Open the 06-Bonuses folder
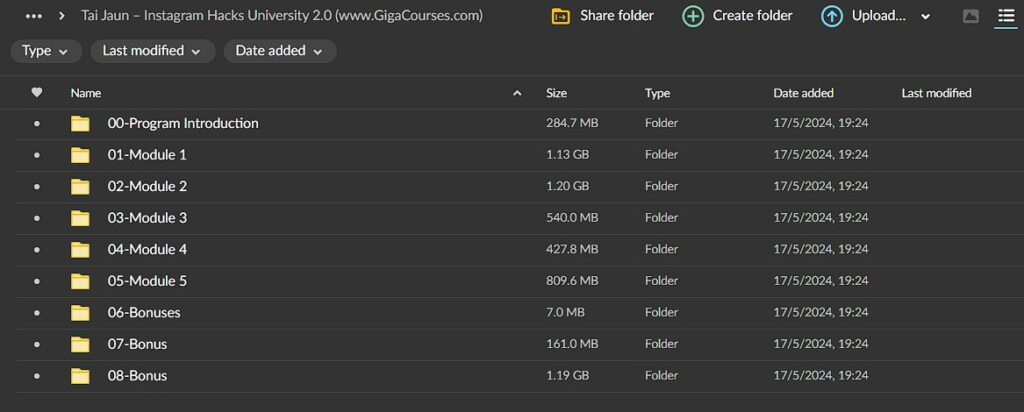This screenshot has height=412, width=1024. coord(144,313)
